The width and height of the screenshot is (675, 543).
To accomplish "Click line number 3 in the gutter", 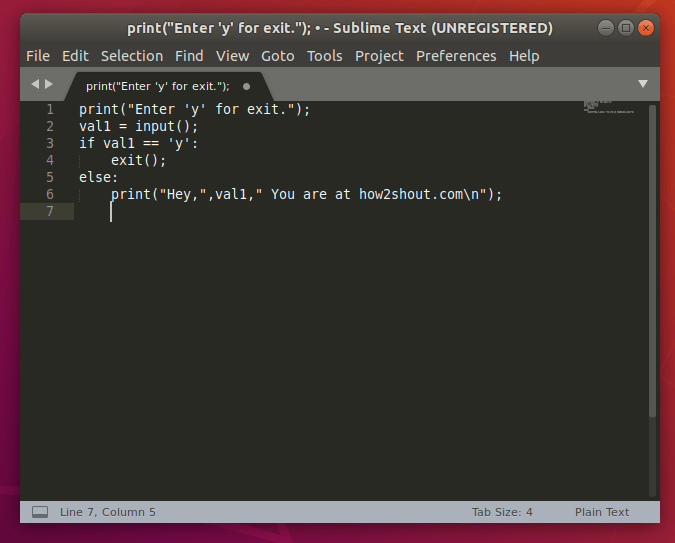I will coord(50,143).
